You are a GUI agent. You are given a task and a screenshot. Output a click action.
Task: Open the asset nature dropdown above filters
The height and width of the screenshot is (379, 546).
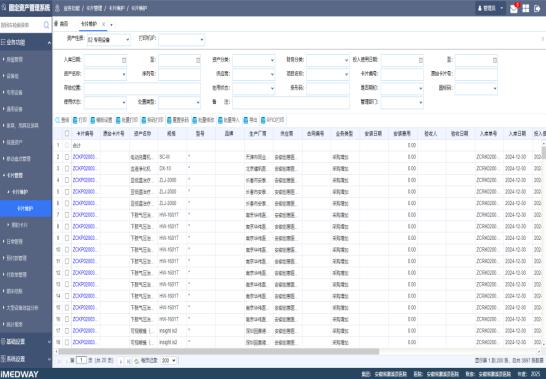coord(109,40)
